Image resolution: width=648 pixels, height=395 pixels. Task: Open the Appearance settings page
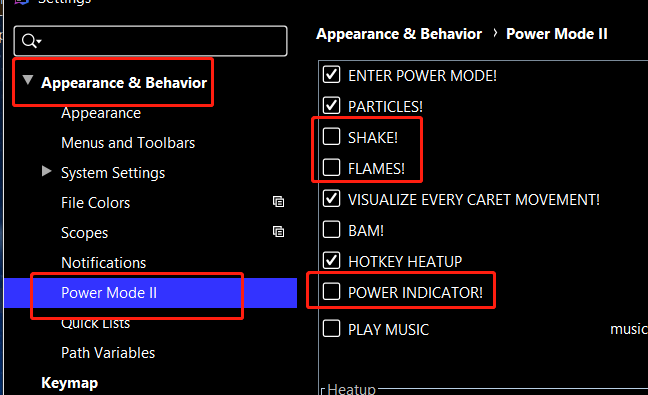101,113
